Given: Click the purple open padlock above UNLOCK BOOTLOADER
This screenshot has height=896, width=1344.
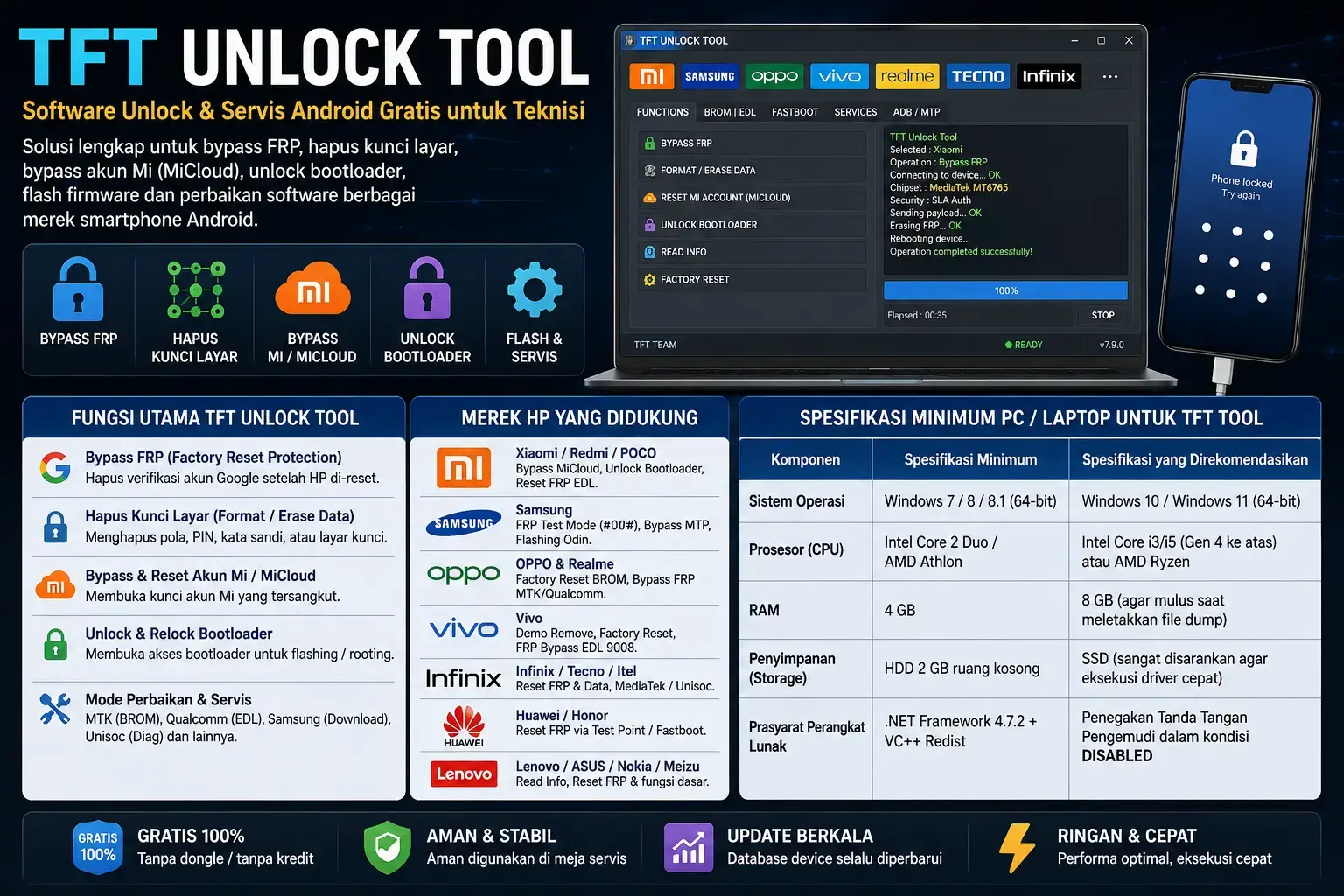Looking at the screenshot, I should coord(427,288).
